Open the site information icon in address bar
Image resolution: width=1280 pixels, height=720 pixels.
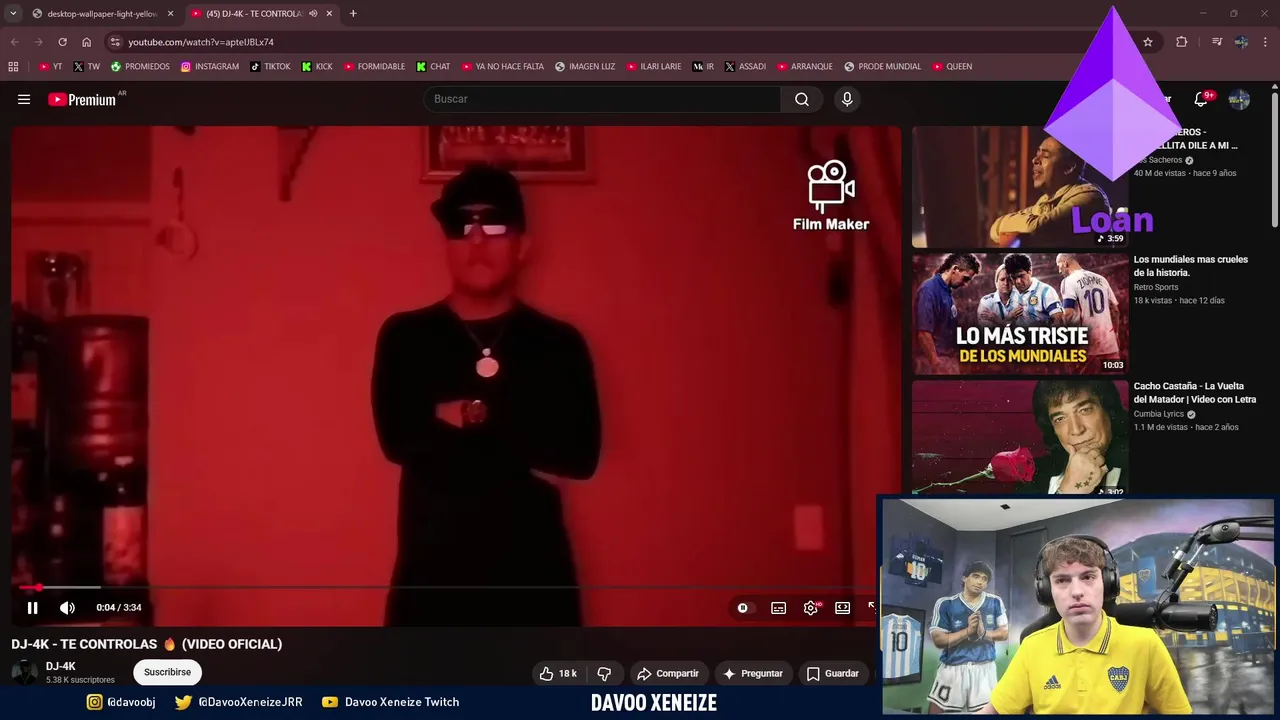(x=115, y=42)
